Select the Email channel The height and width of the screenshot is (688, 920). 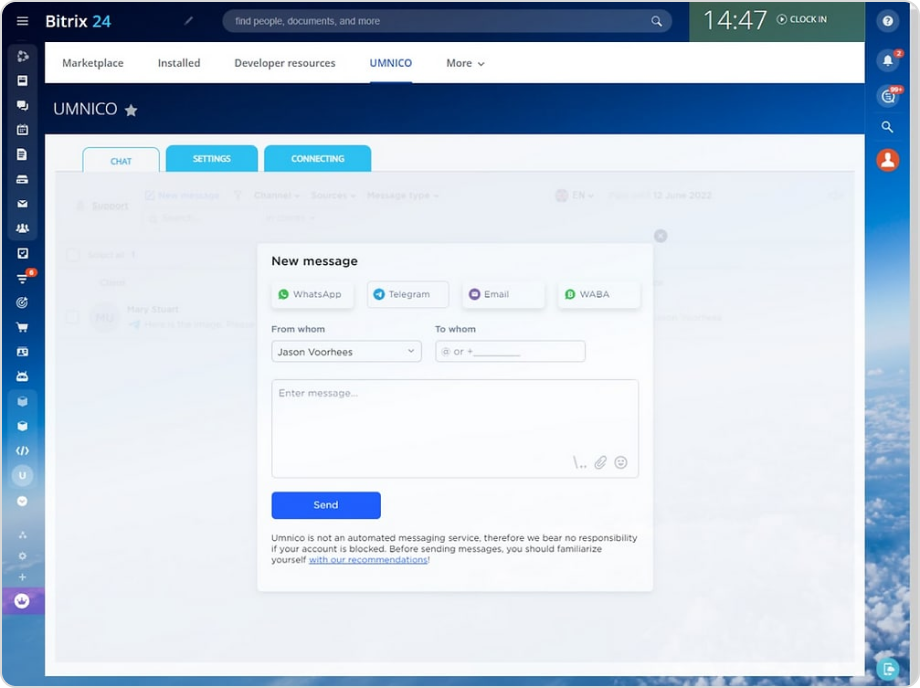502,294
